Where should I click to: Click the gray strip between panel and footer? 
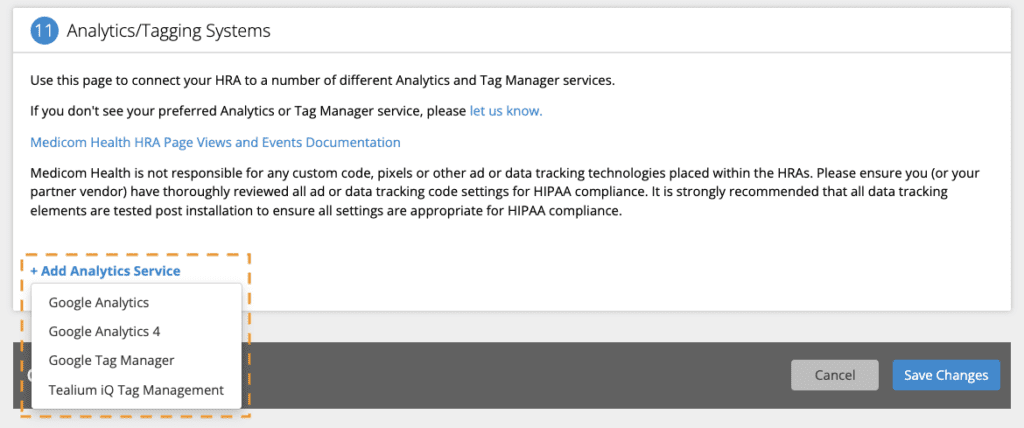coord(627,326)
